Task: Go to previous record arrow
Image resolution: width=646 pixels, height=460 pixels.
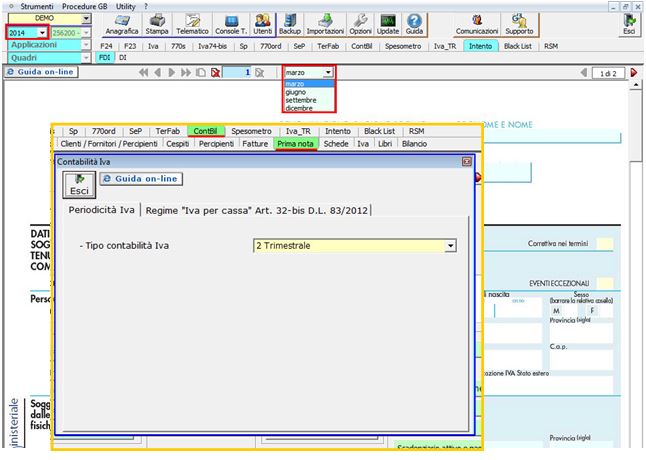Action: (157, 72)
